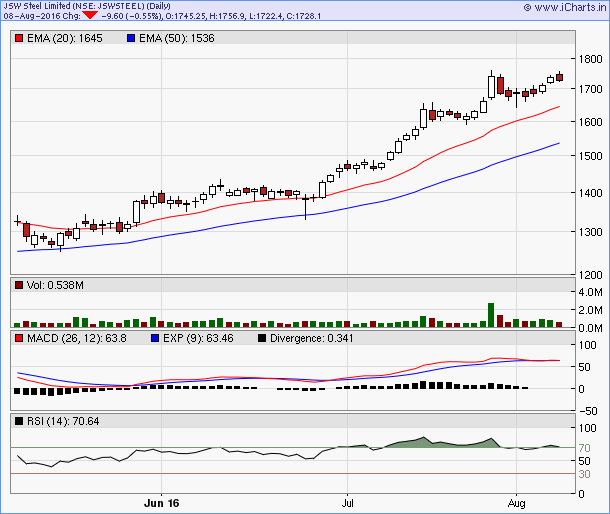This screenshot has width=610, height=514.
Task: Click the low price 'L:1722.4'
Action: pos(265,16)
